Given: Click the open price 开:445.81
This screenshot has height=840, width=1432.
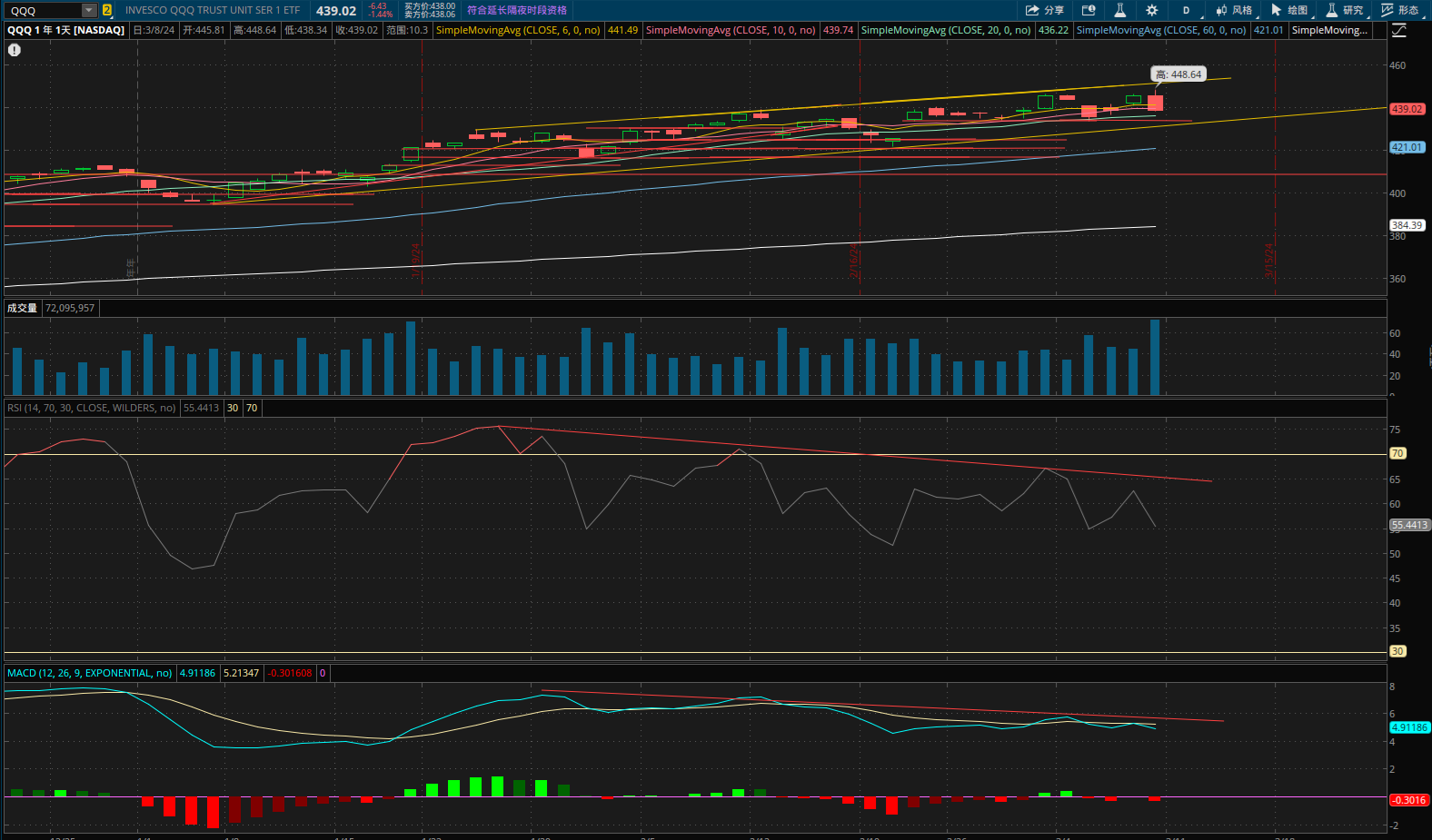Looking at the screenshot, I should click(x=204, y=30).
